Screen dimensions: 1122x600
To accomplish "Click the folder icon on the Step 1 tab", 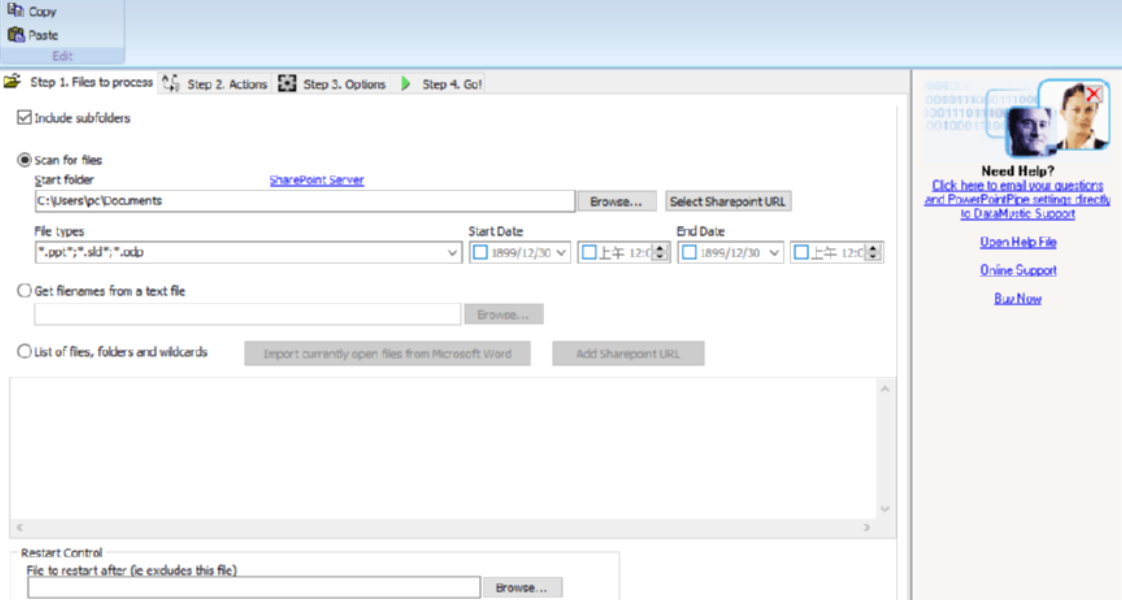I will [12, 82].
